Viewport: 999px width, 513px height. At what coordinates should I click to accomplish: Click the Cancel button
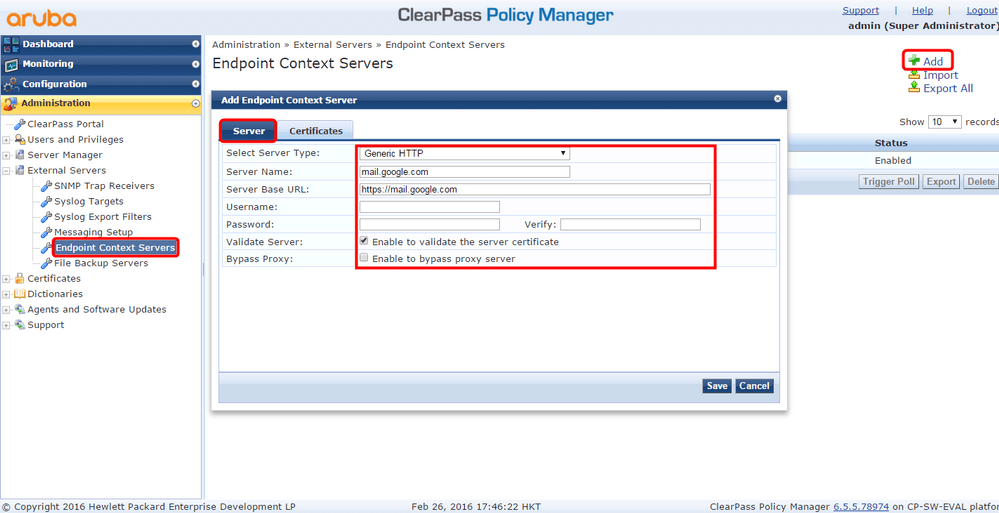(x=755, y=386)
